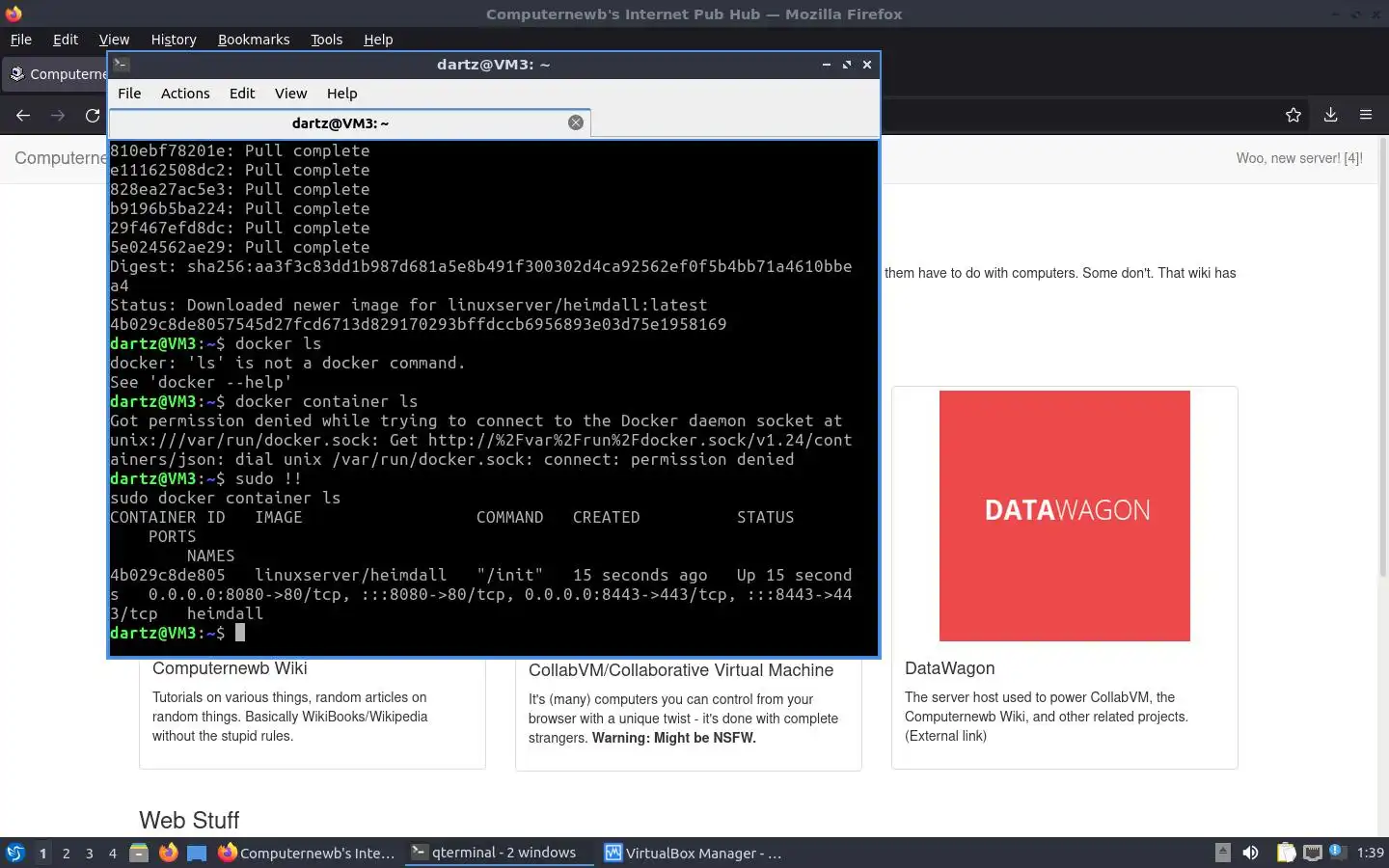The width and height of the screenshot is (1389, 868).
Task: Click the 'Digest: sha256' terminal line
Action: coord(481,266)
